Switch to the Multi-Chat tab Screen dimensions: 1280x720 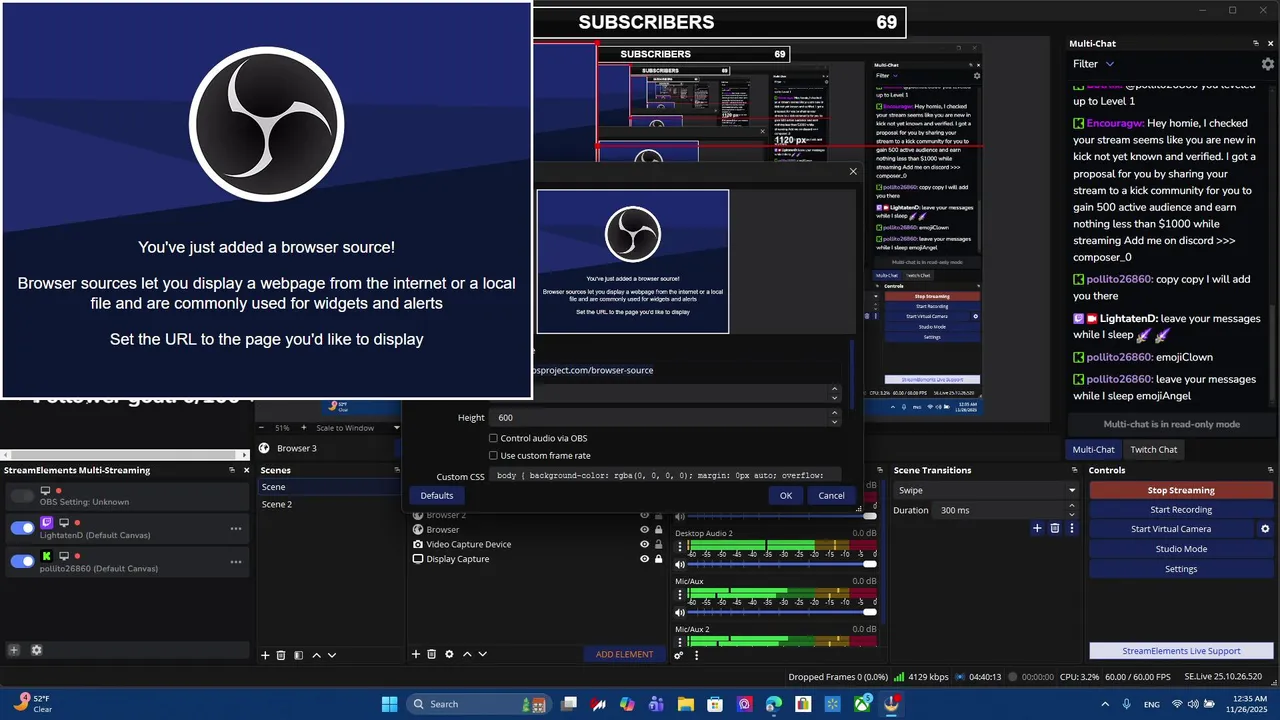point(1093,450)
